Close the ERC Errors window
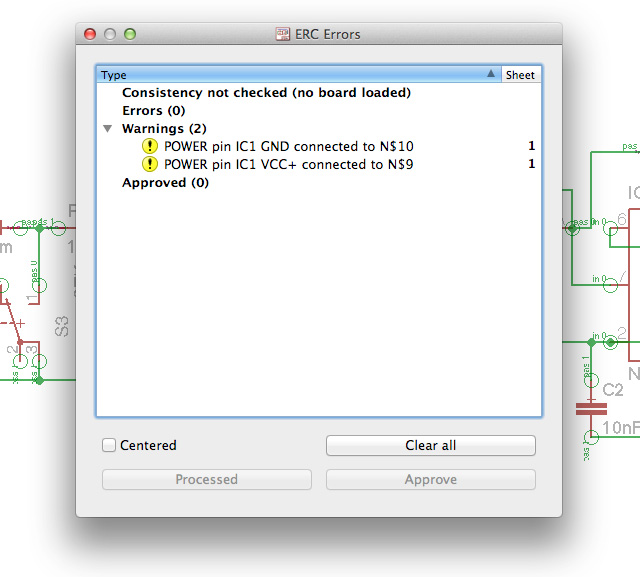 click(90, 34)
